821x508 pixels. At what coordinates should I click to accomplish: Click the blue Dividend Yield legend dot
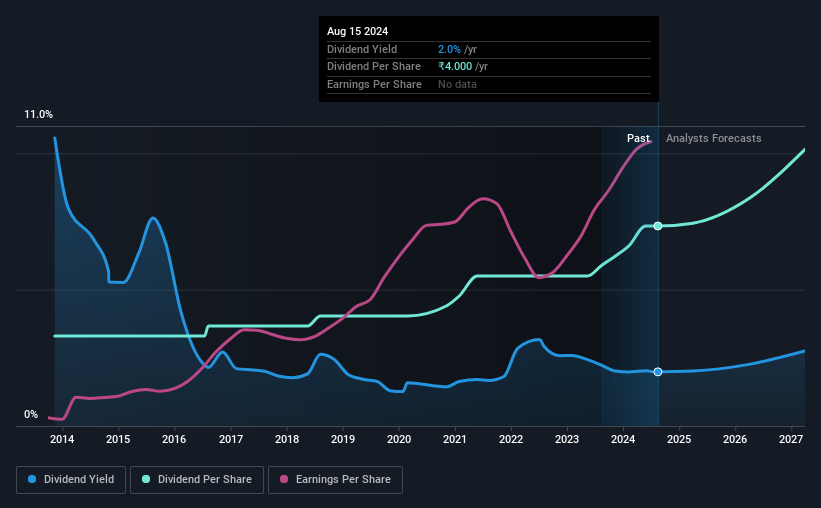[x=32, y=479]
